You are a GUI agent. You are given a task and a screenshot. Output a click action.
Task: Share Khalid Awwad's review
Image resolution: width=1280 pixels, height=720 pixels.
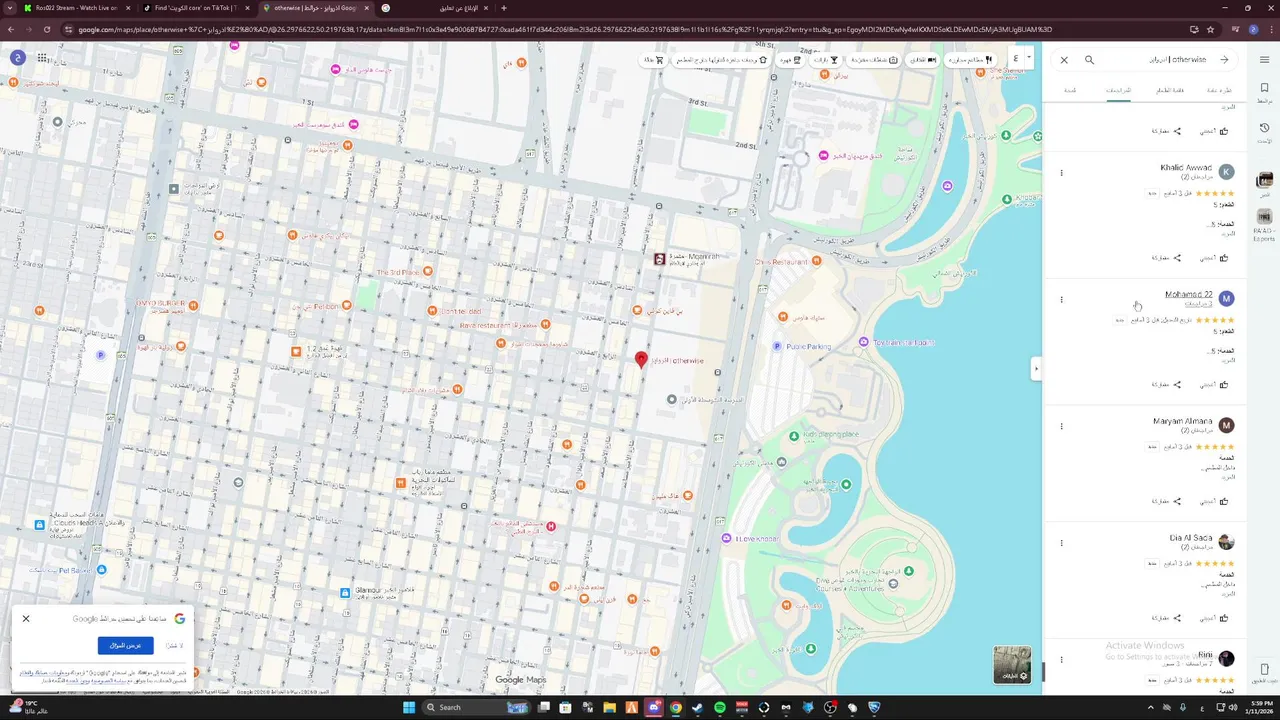[1166, 258]
